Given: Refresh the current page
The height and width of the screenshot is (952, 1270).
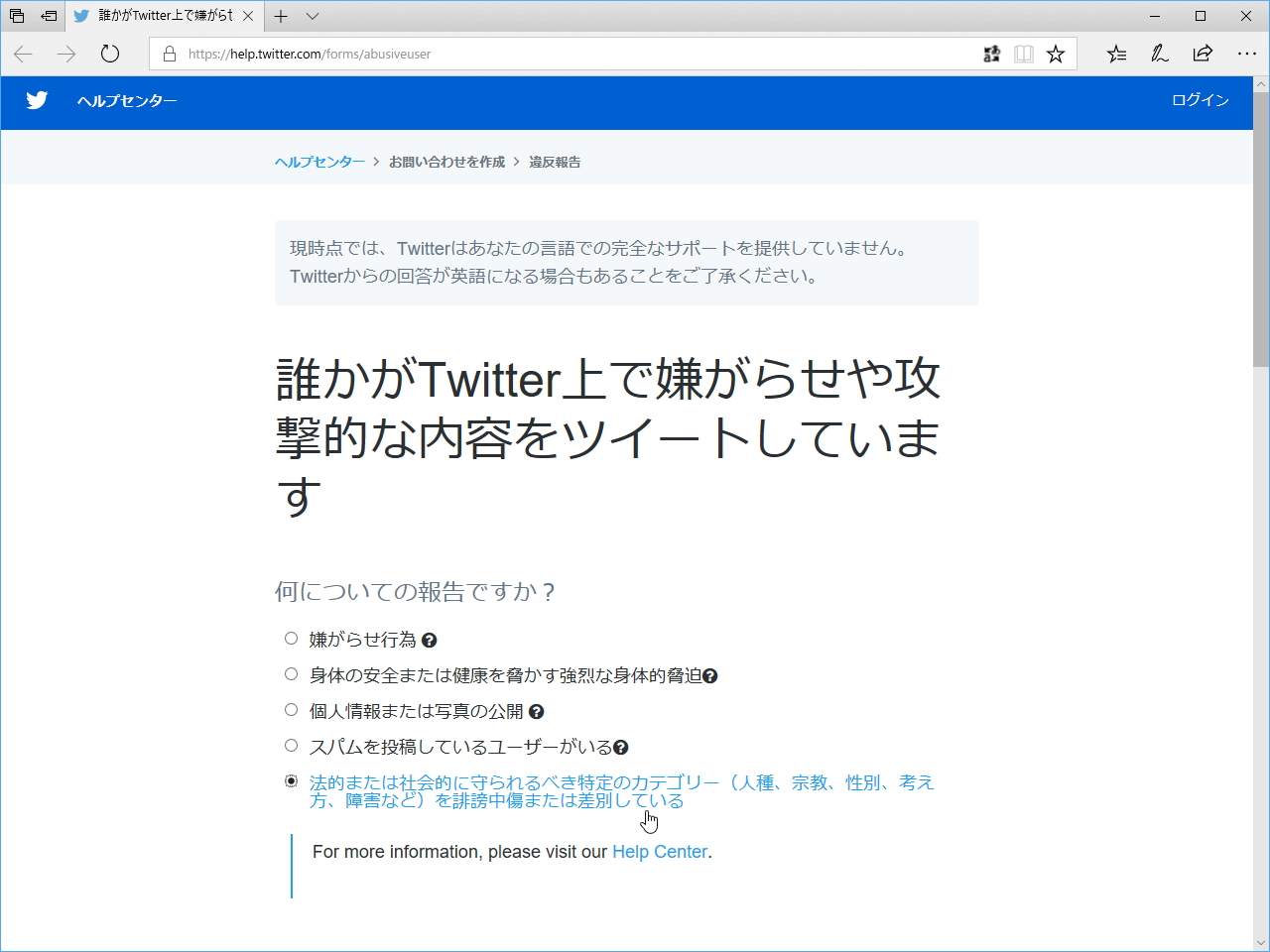Looking at the screenshot, I should click(x=109, y=55).
